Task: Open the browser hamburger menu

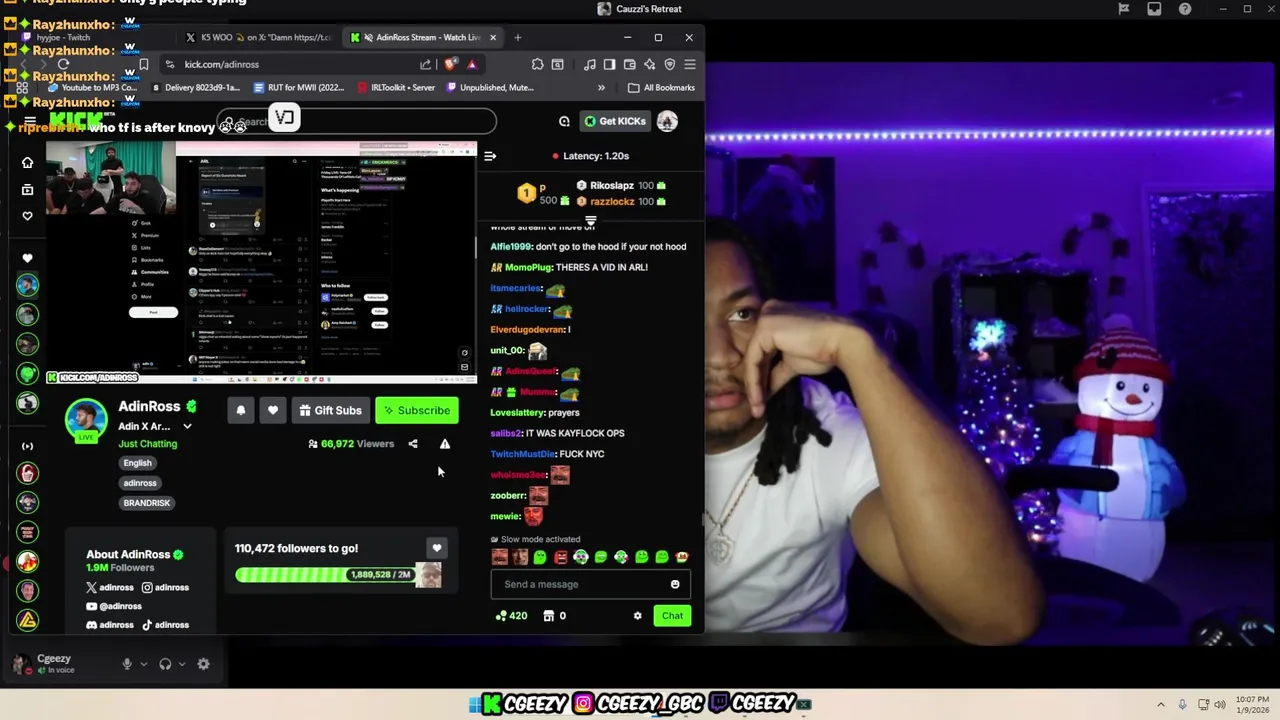Action: 690,64
